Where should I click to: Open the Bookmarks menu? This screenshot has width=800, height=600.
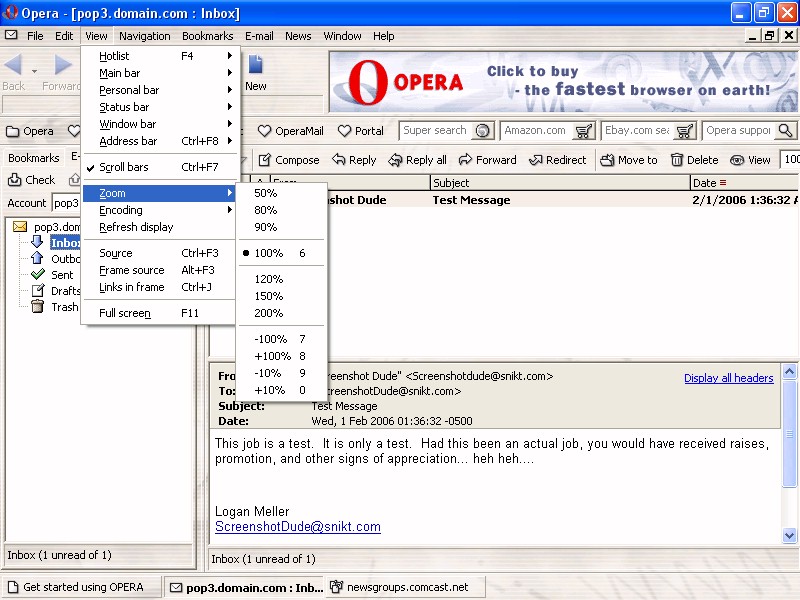208,36
